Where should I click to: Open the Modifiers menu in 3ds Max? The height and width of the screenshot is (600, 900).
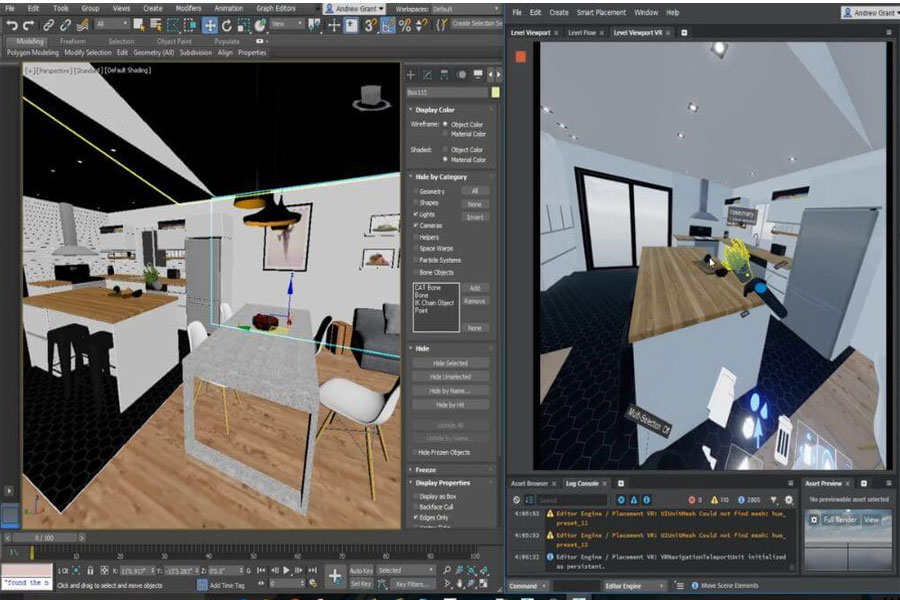188,9
